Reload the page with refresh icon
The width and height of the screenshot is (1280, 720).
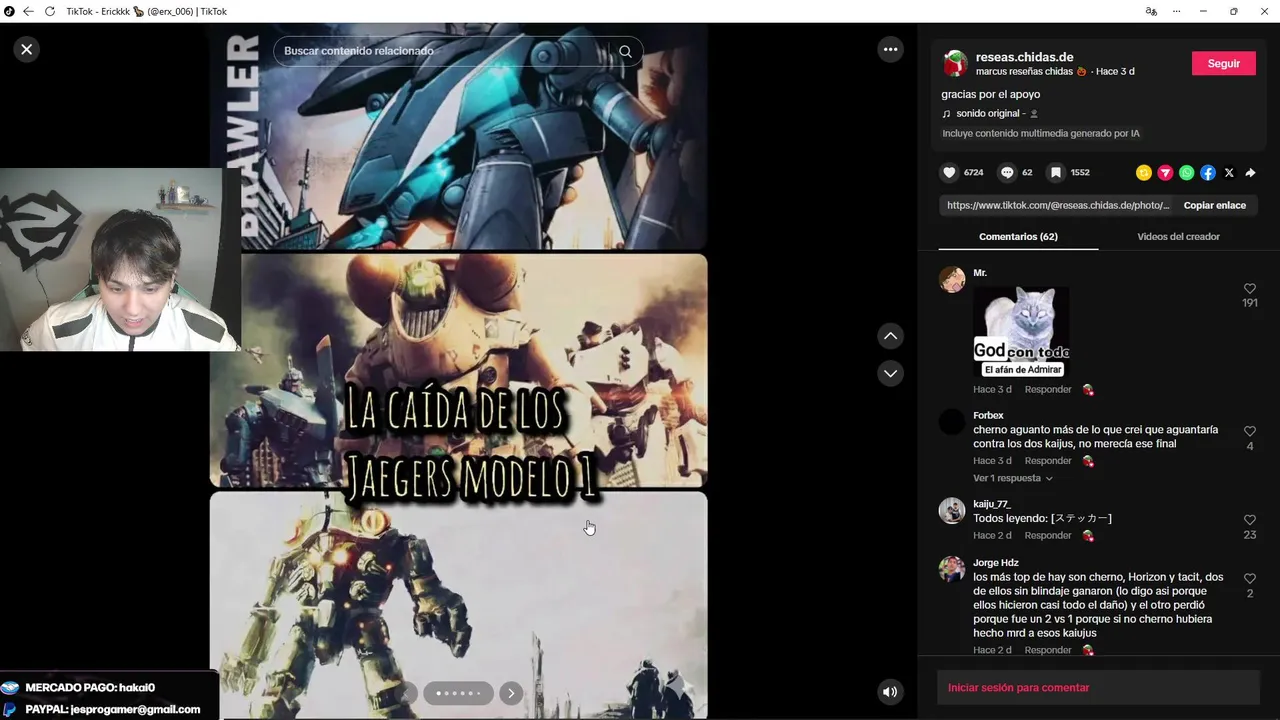point(50,11)
